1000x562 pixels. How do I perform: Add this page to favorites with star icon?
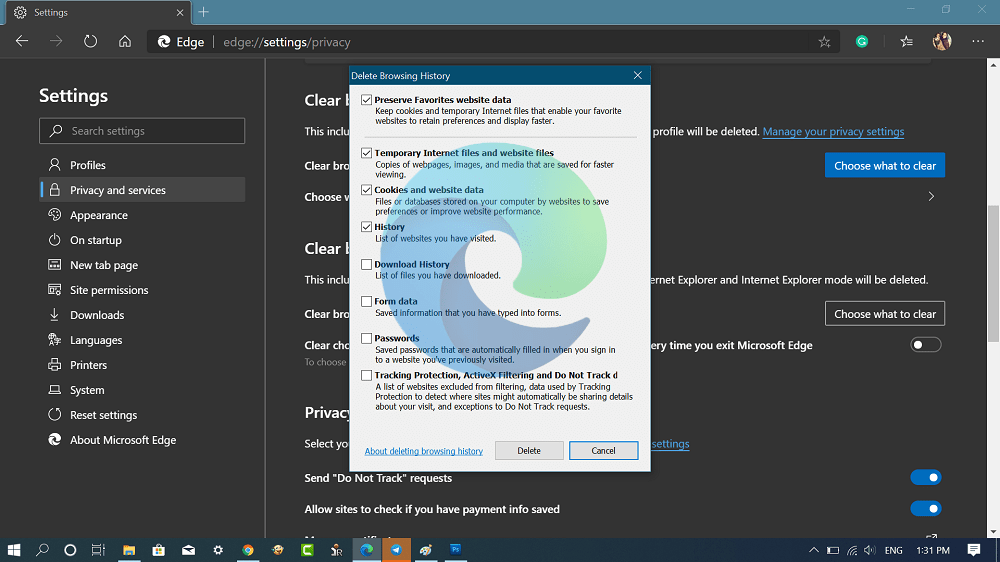pos(824,42)
